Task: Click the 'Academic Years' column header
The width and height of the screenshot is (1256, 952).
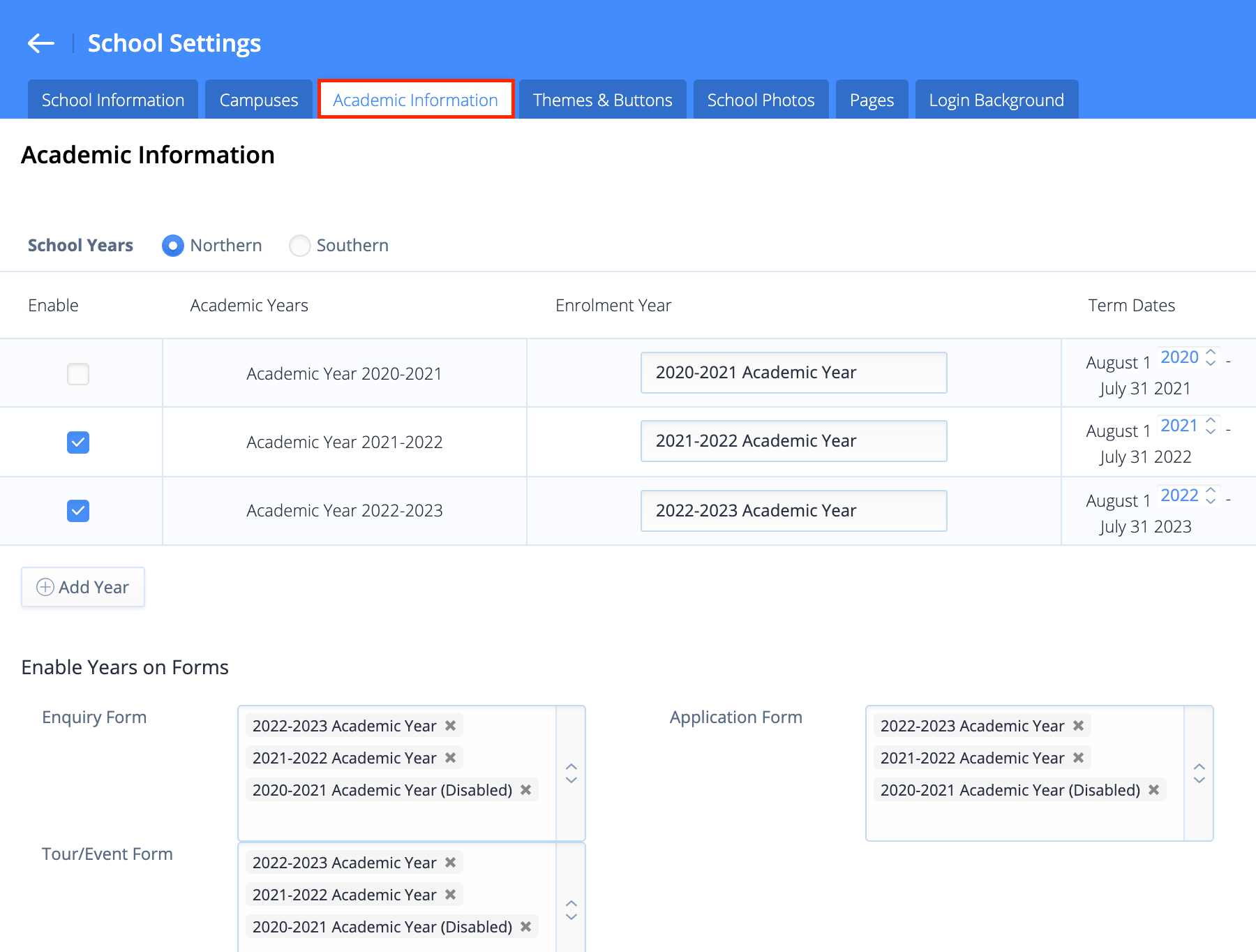Action: point(249,306)
